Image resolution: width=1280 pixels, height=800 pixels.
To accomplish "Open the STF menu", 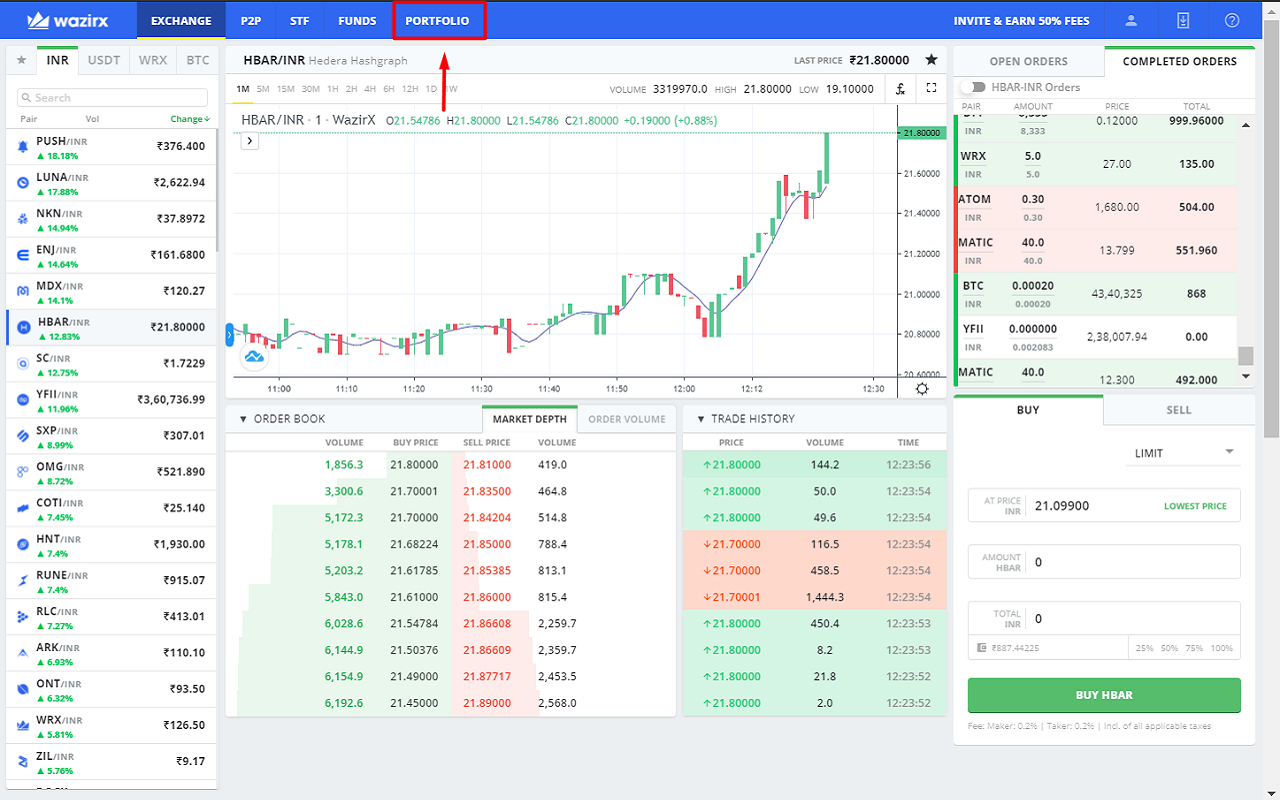I will [299, 20].
